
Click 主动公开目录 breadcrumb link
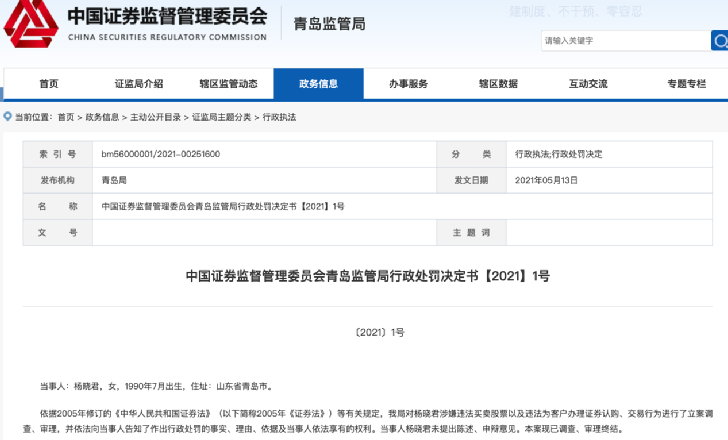pyautogui.click(x=153, y=117)
